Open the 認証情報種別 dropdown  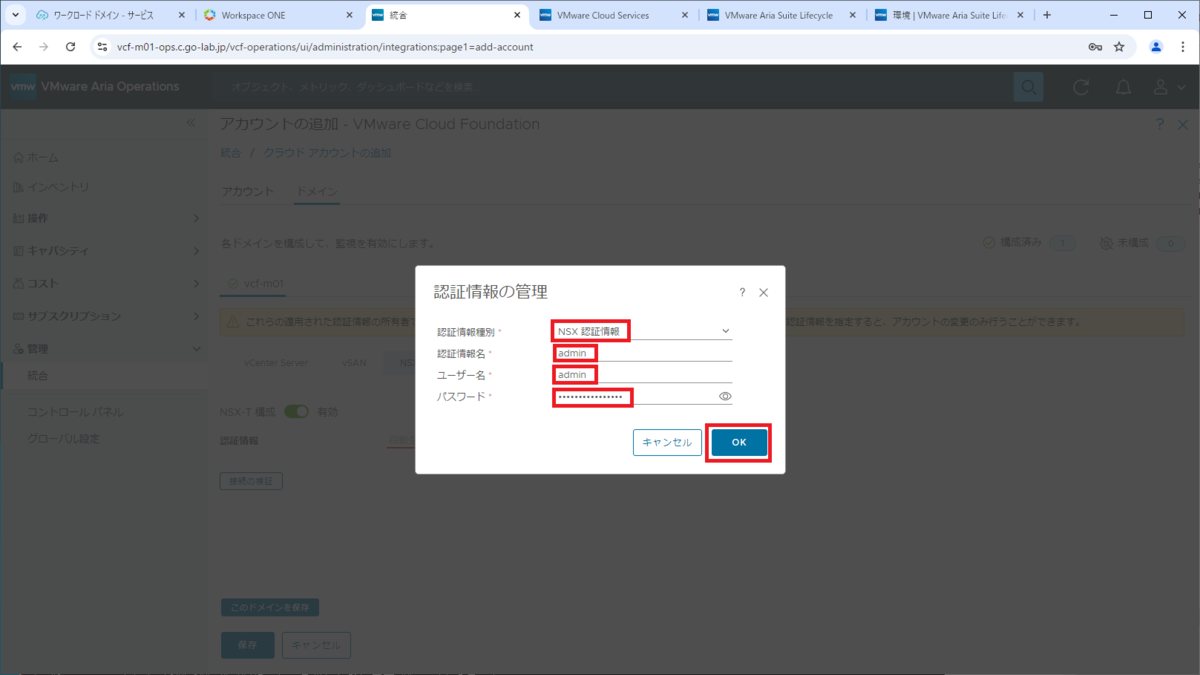(x=642, y=331)
